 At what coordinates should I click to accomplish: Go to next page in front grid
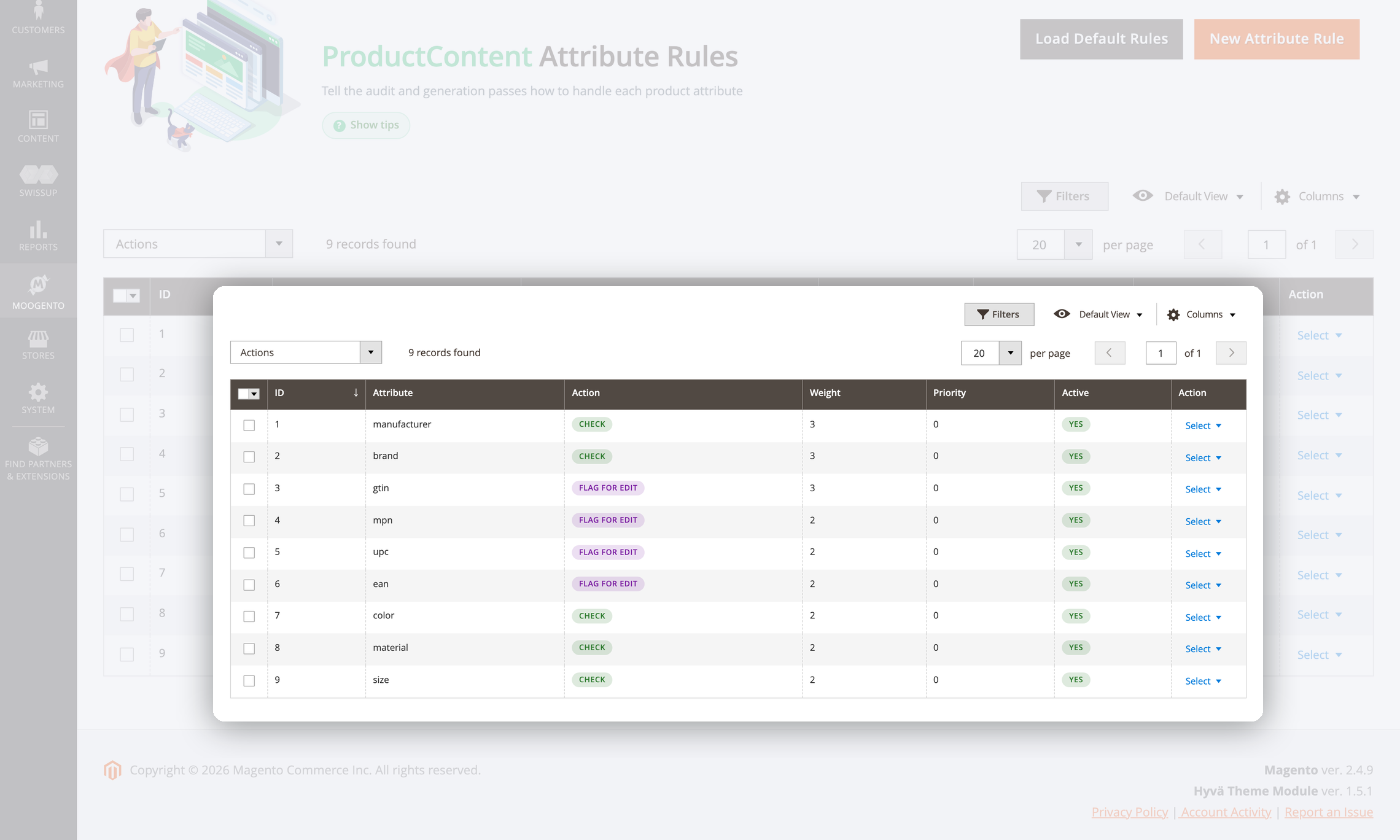pos(1231,353)
